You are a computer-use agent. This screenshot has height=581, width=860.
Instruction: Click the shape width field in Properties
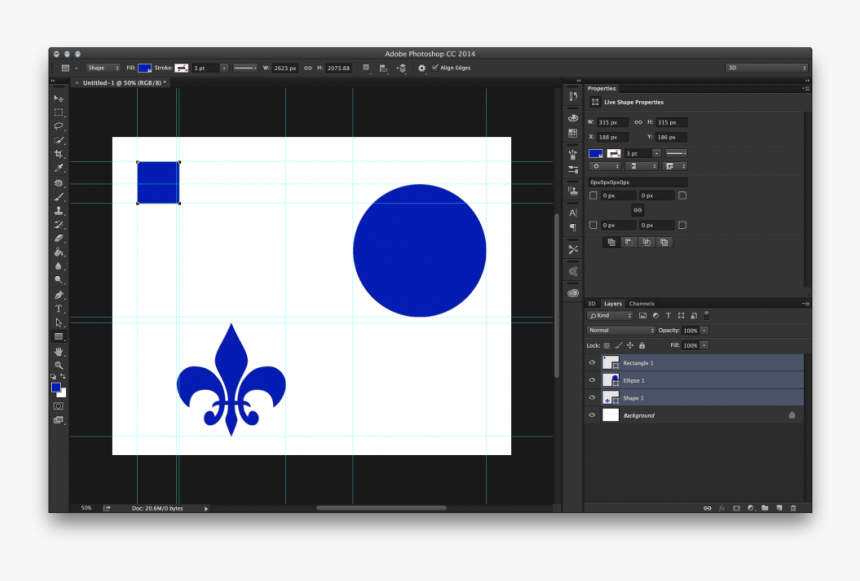pos(612,122)
